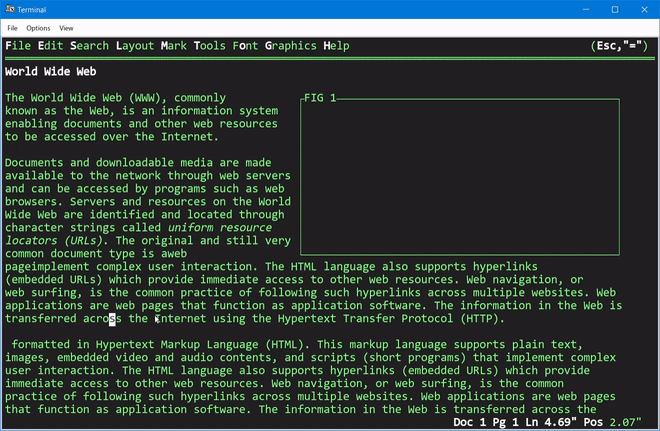Click the italic 'uniform resource' text
This screenshot has height=431, width=660.
click(x=220, y=227)
